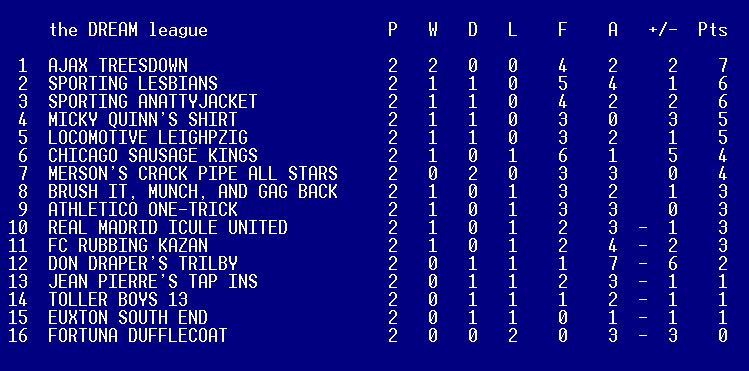
Task: Select MERSON'S CRACK PIPE ALL STARS
Action: pyautogui.click(x=193, y=174)
